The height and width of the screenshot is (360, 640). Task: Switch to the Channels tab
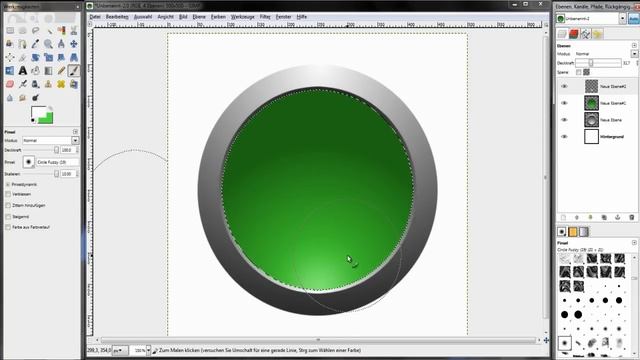click(574, 34)
